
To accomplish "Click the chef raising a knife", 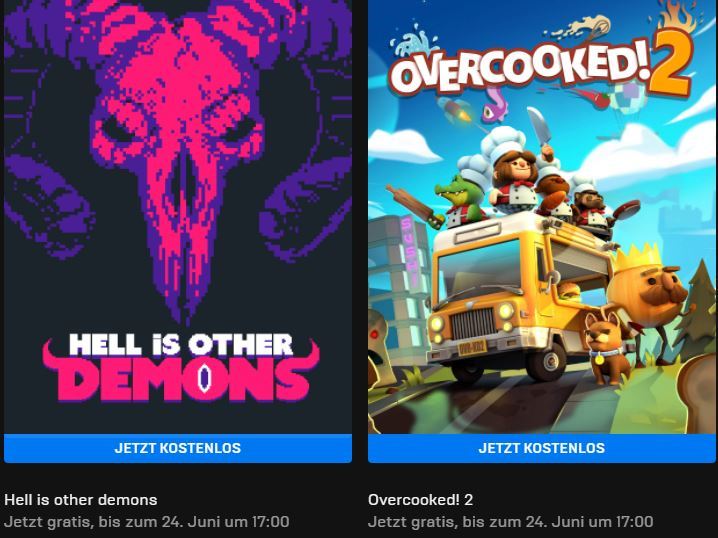I will (x=515, y=172).
